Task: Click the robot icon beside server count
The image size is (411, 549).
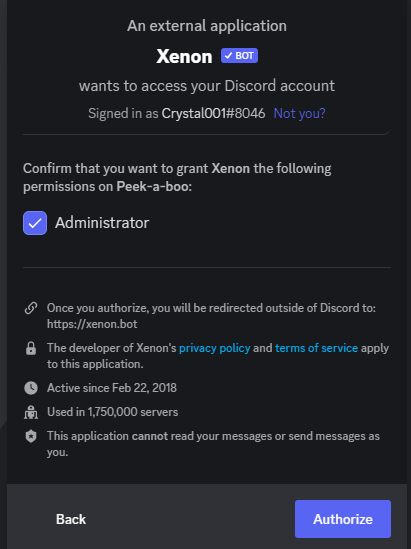Action: click(31, 412)
